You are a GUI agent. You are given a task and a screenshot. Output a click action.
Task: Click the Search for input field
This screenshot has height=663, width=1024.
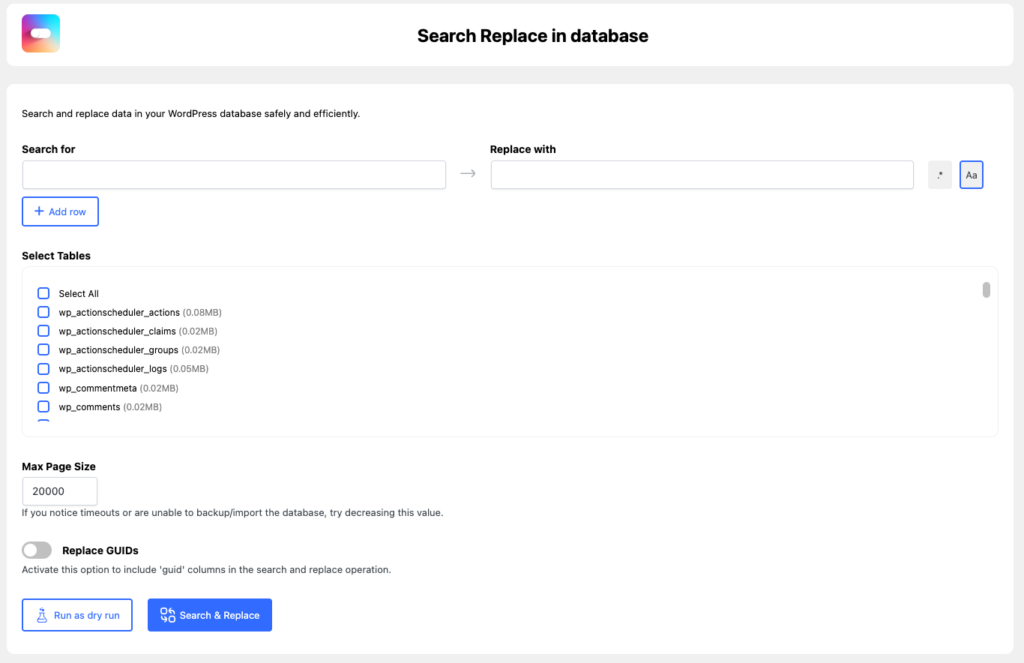[233, 175]
